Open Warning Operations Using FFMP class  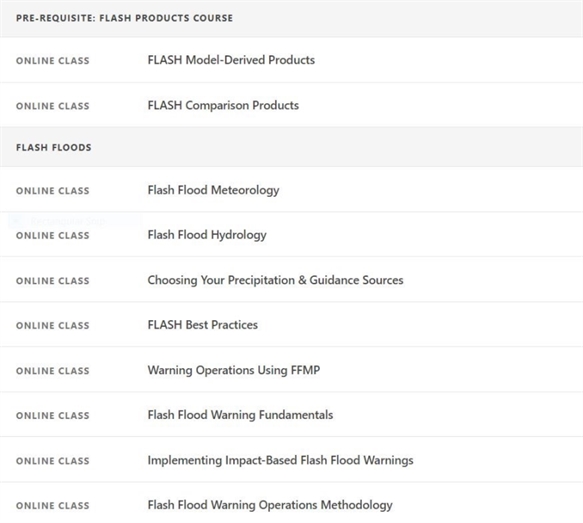(234, 370)
